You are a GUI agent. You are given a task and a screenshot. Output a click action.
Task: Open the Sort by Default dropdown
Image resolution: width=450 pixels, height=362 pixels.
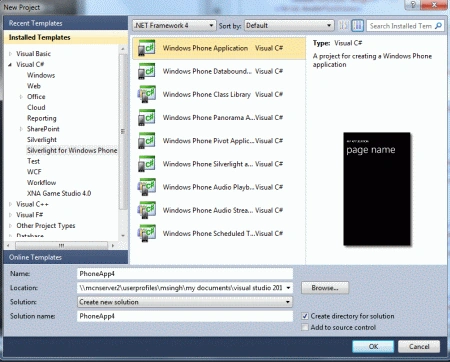[x=289, y=25]
